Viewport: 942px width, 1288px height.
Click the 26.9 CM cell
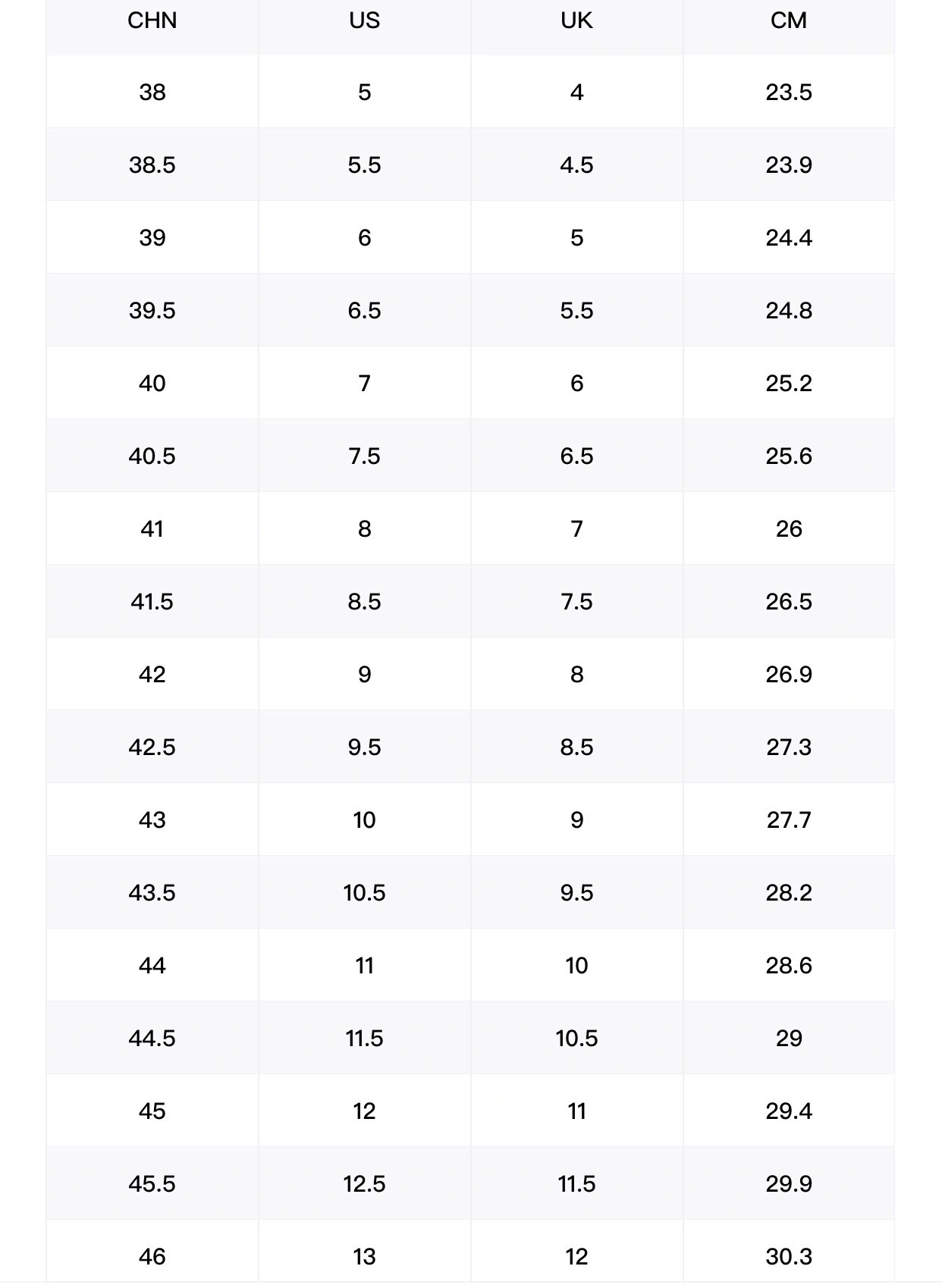[789, 674]
